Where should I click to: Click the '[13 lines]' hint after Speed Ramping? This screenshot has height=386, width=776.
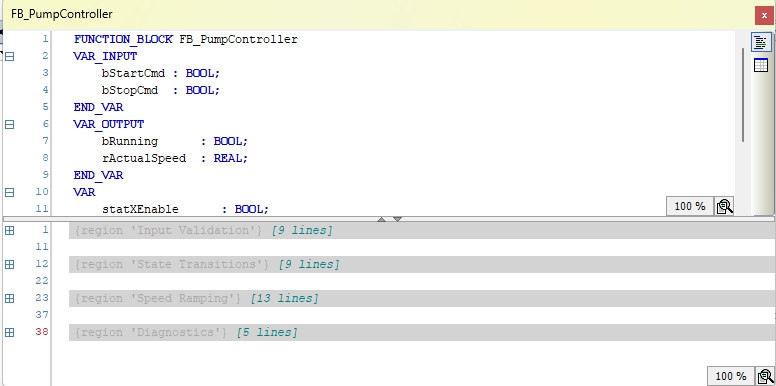point(285,298)
